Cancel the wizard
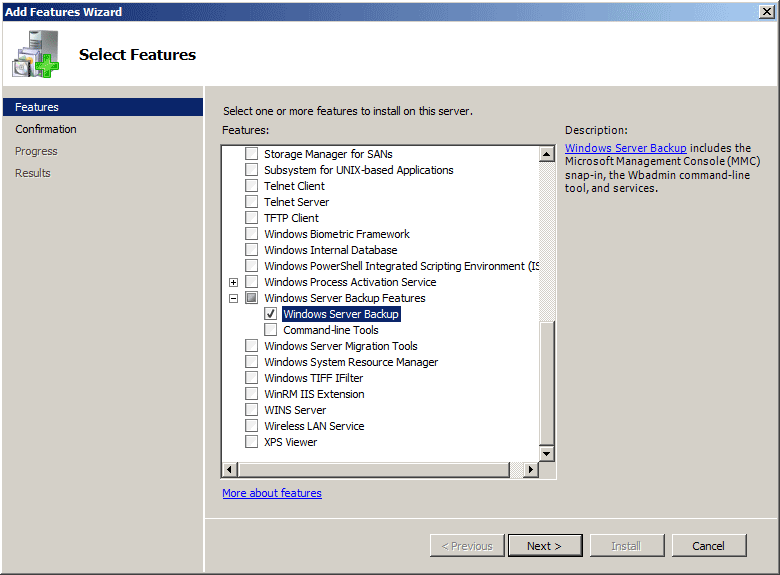 (709, 546)
